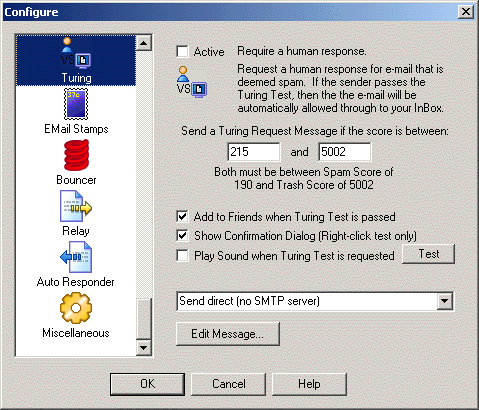Uncheck Add to Friends when Turing Test passed

[182, 217]
